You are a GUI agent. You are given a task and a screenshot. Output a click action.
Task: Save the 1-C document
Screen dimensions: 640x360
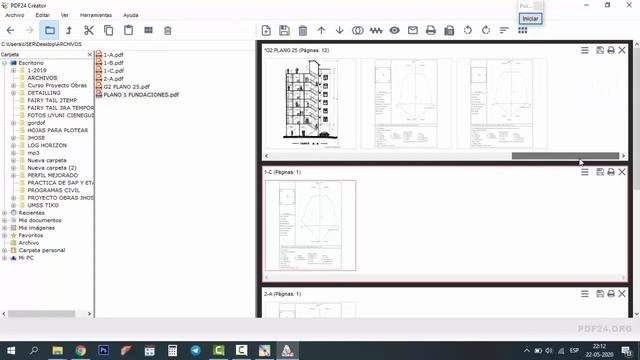point(600,172)
